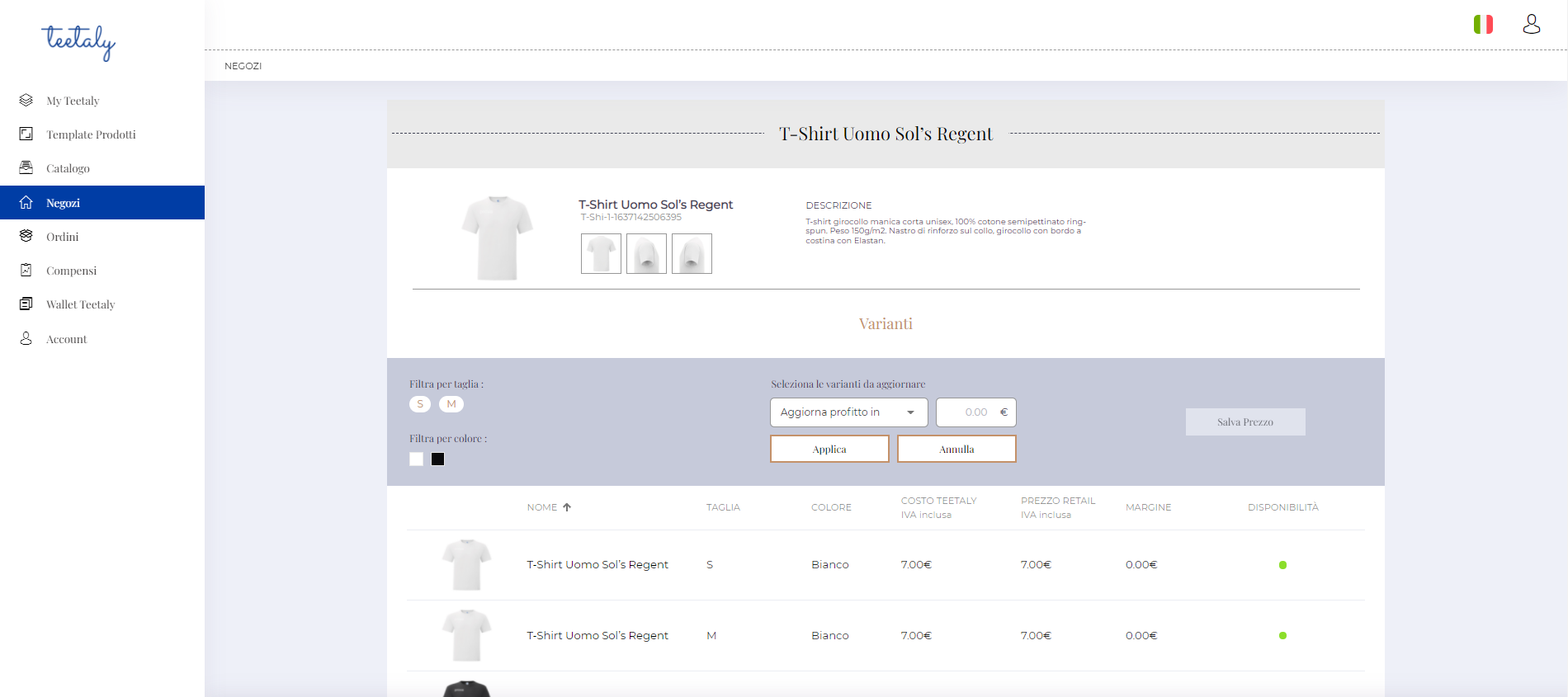Click the Compensi sidebar icon
This screenshot has height=697, width=1568.
click(26, 270)
